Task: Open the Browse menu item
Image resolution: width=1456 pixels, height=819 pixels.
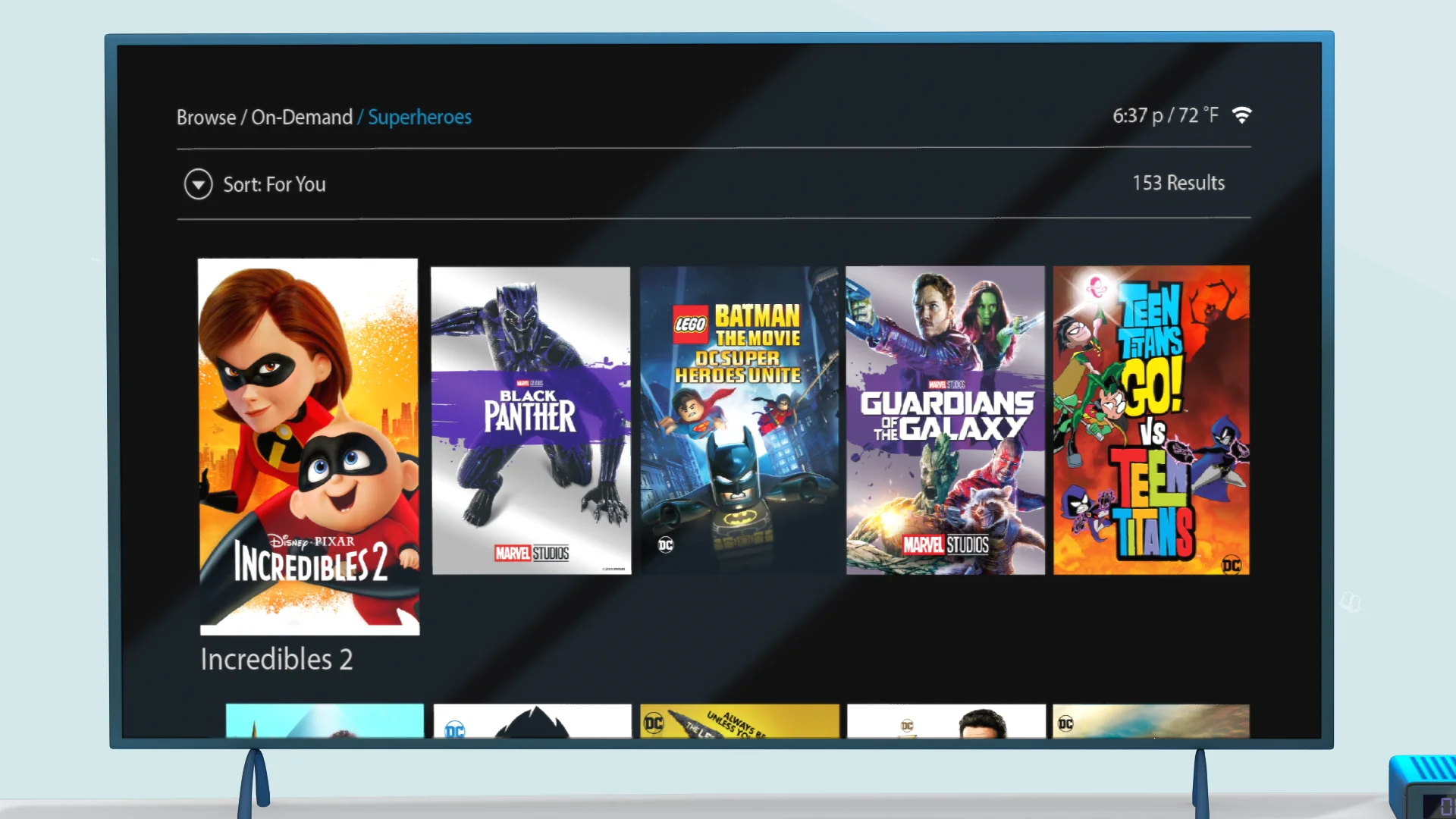Action: (x=206, y=117)
